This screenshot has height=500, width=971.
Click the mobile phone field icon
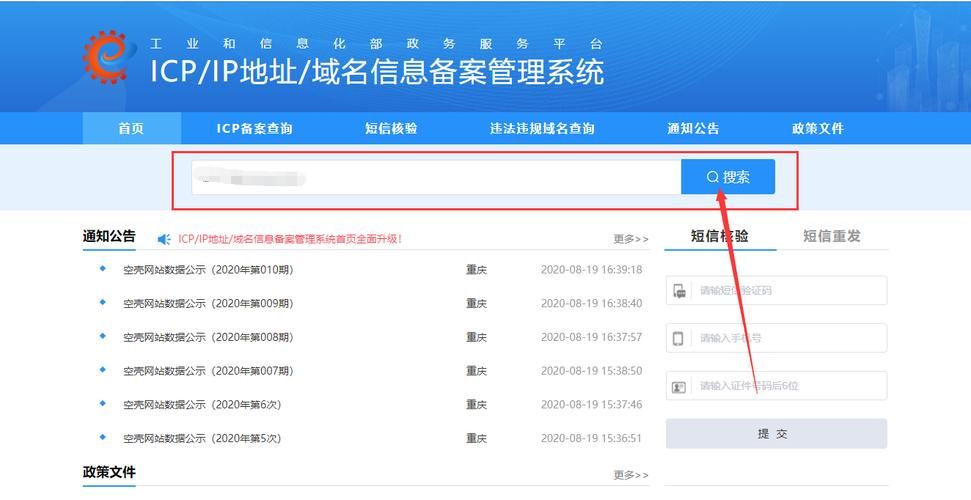(678, 338)
